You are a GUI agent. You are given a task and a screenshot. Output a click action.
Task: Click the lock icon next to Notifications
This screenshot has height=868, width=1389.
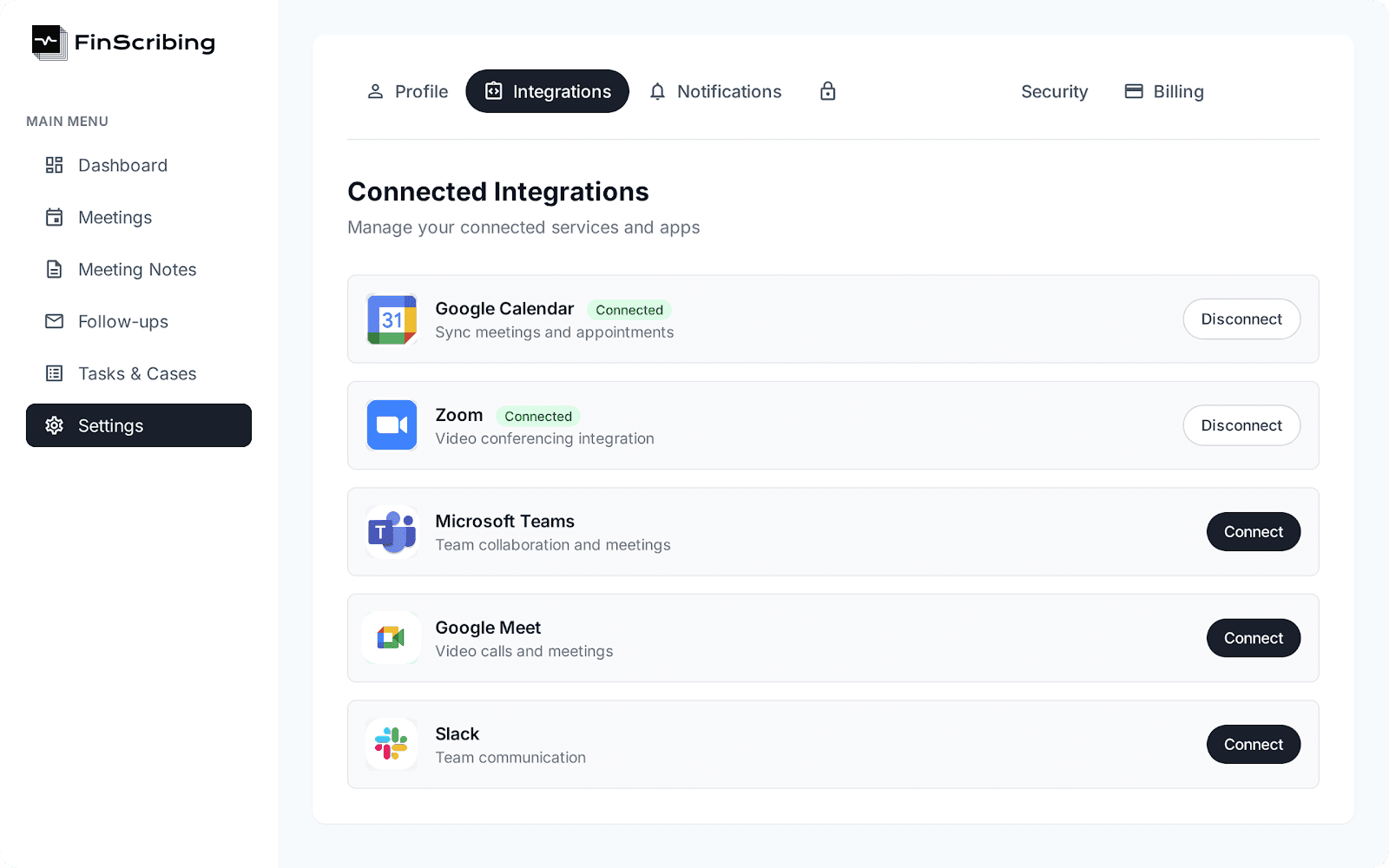coord(828,91)
